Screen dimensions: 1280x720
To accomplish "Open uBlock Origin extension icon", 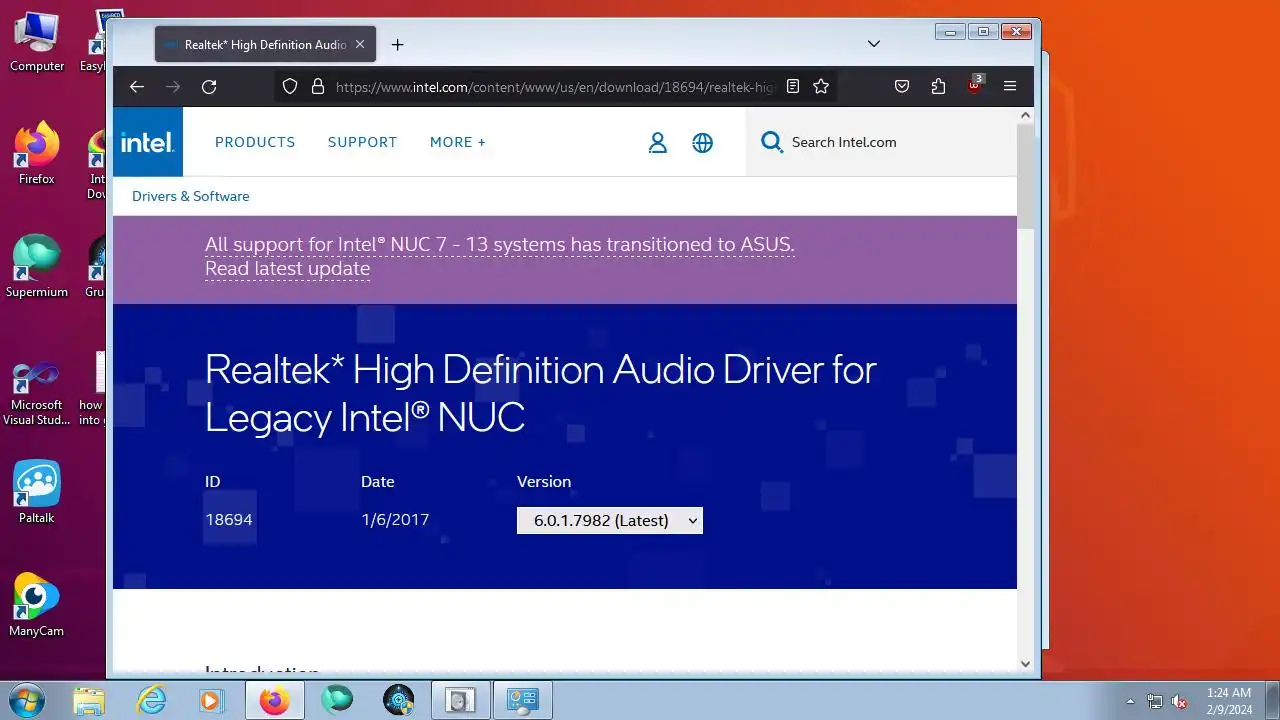I will 975,86.
